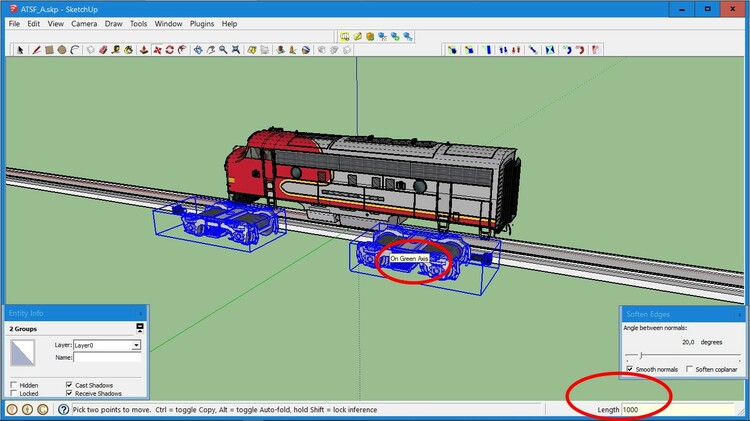Open the Draw menu
Viewport: 750px width, 421px height.
coord(114,23)
